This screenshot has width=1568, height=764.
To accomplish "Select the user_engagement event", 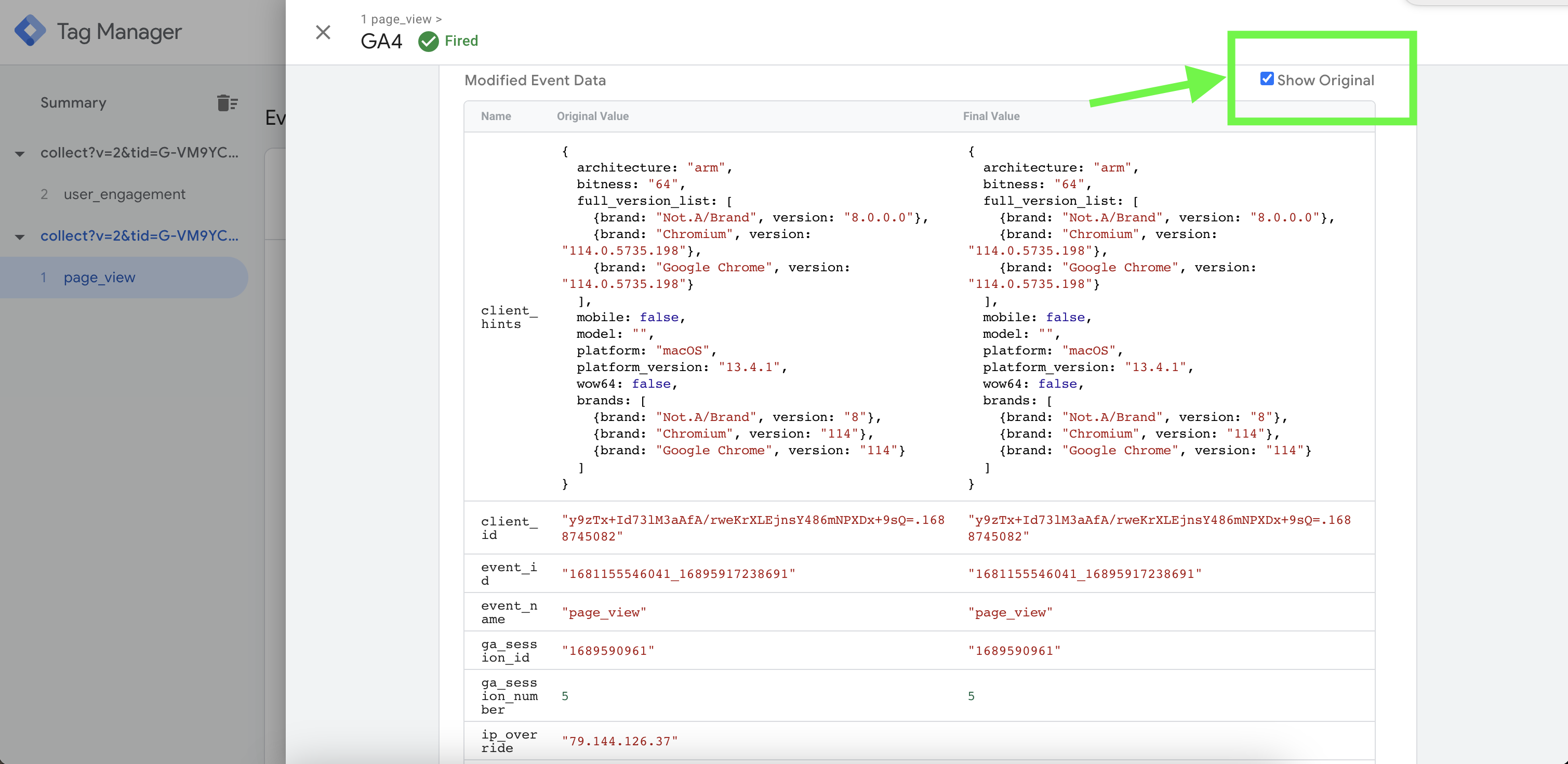I will [x=124, y=194].
